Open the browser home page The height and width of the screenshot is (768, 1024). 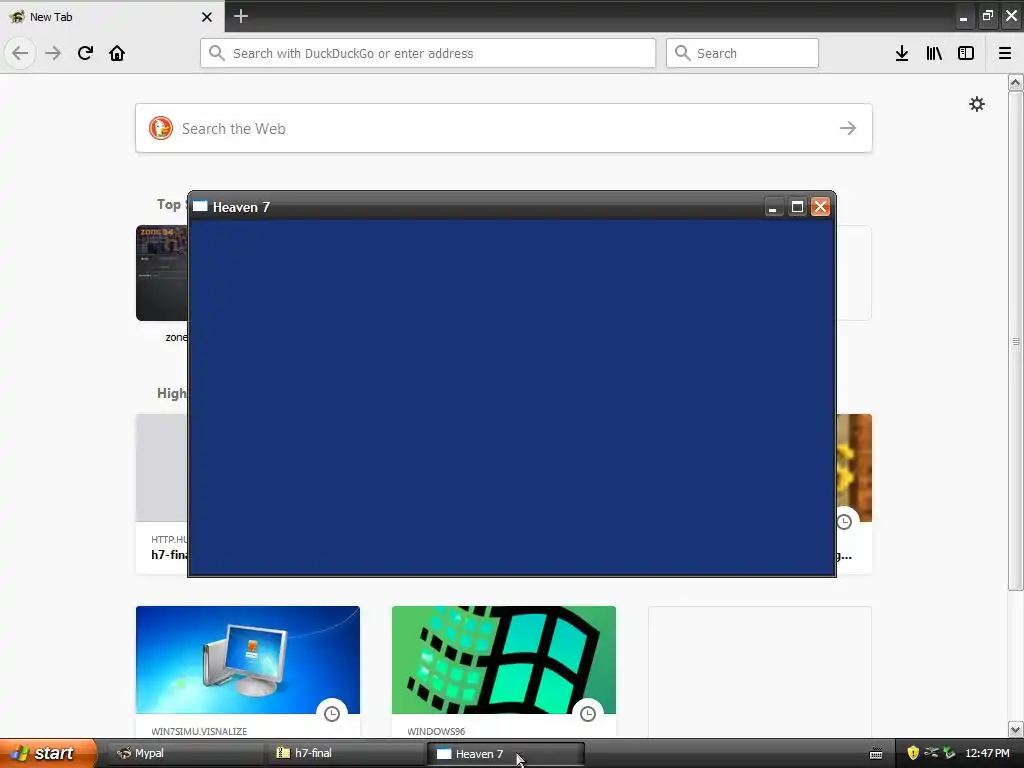pos(117,53)
